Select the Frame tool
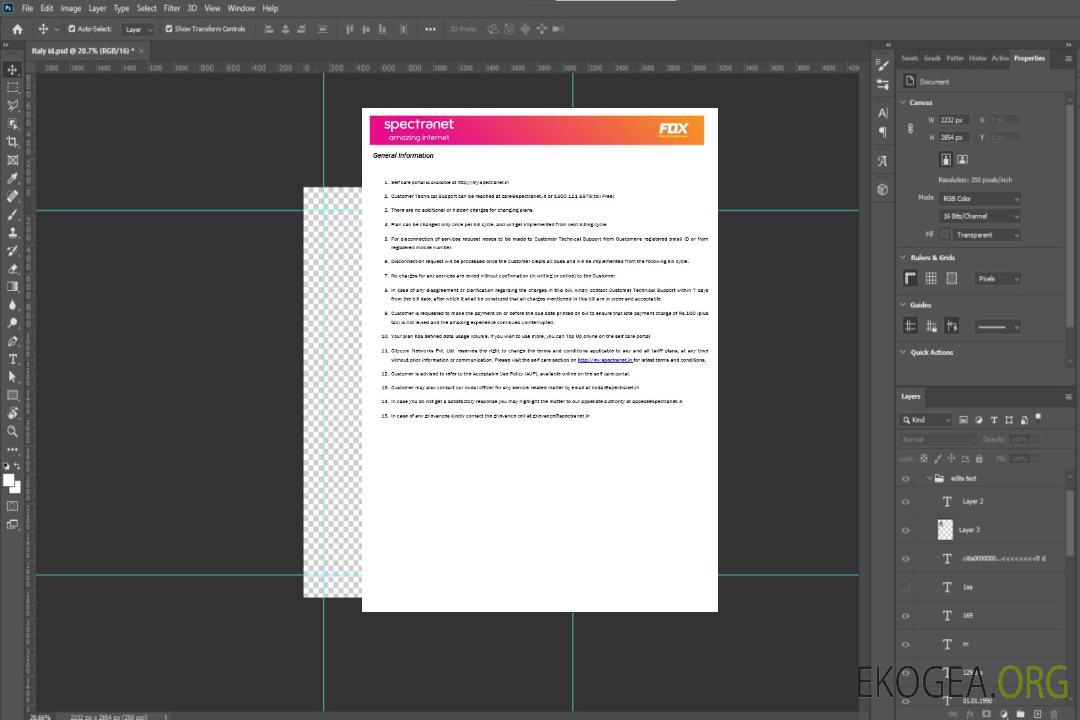This screenshot has width=1080, height=720. point(12,160)
